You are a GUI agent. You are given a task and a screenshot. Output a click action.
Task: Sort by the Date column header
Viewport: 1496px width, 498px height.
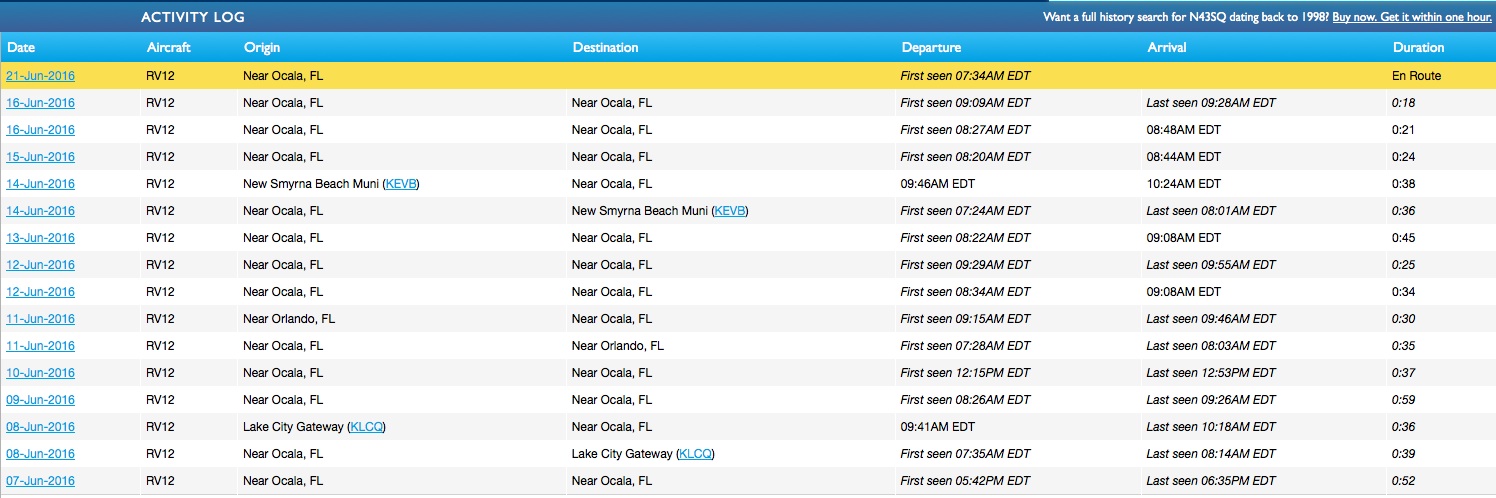click(x=21, y=47)
